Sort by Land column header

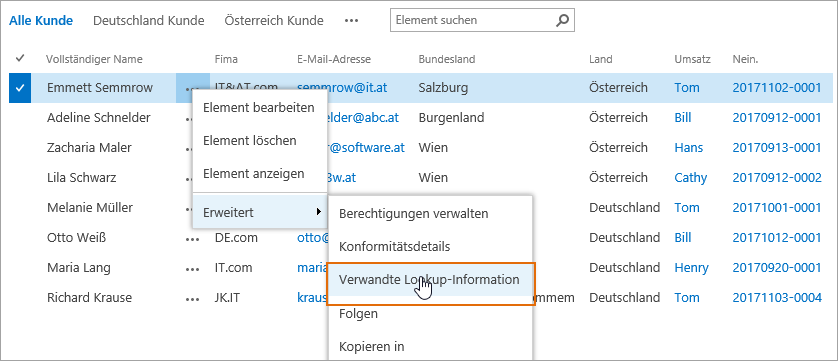pos(601,59)
